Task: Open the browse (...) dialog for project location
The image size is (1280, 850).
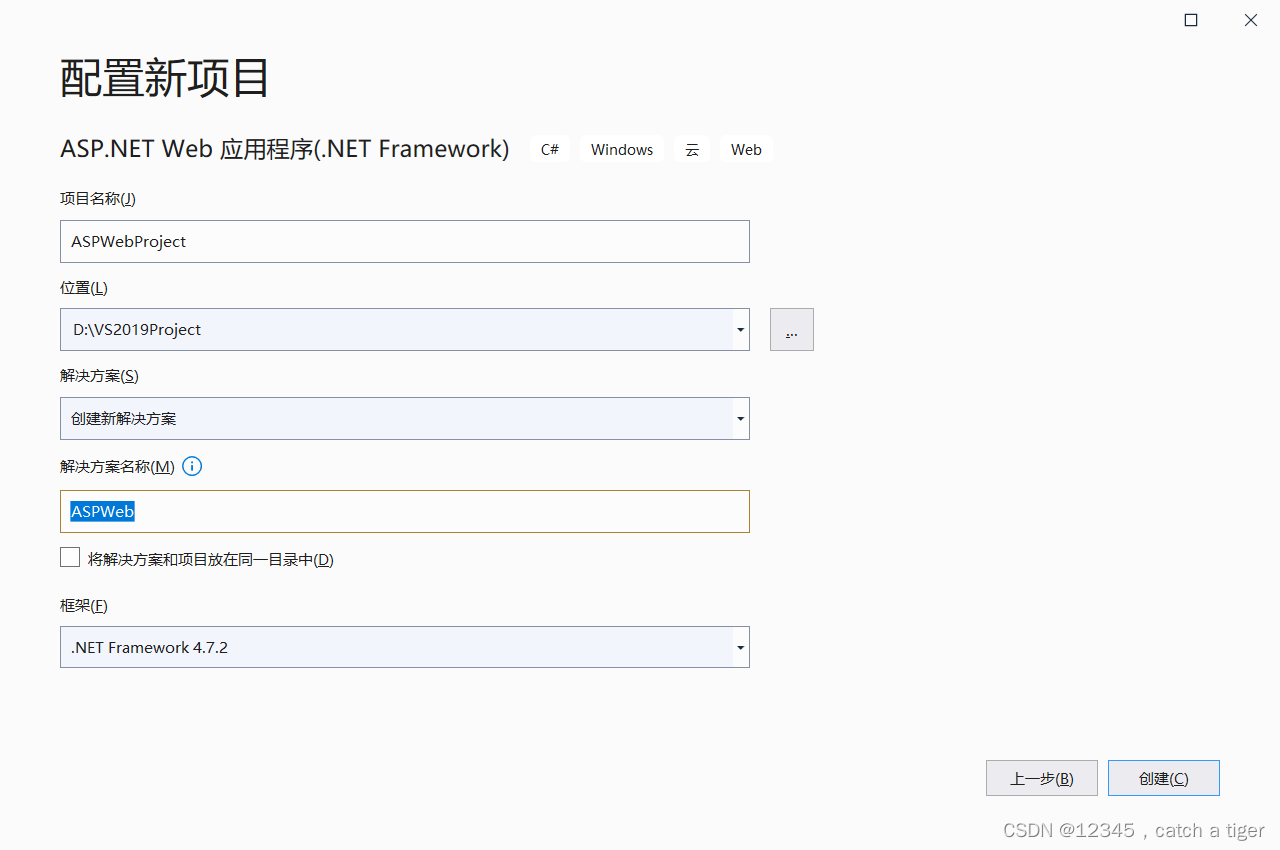Action: tap(791, 329)
